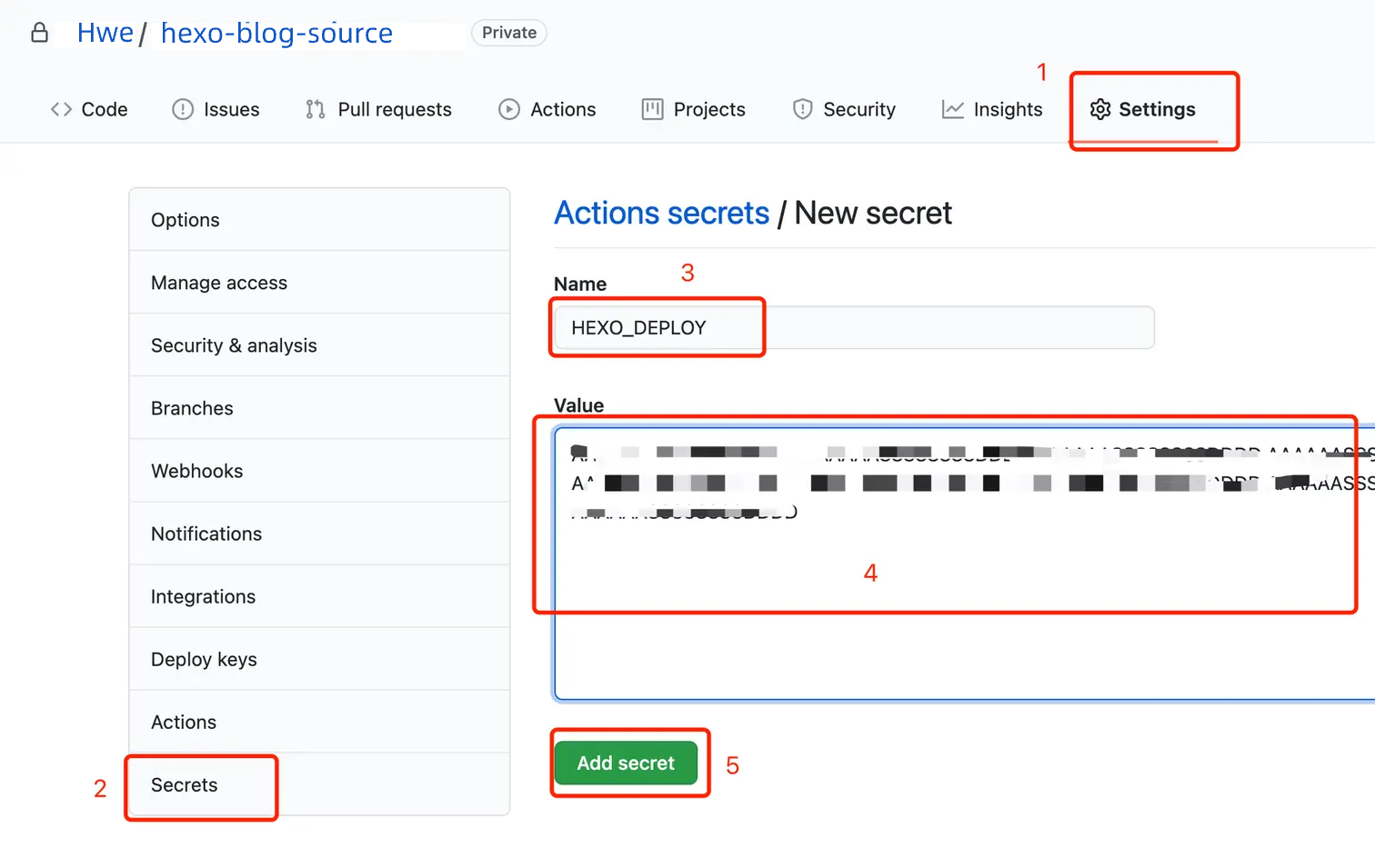Image resolution: width=1375 pixels, height=868 pixels.
Task: Click the Security shield icon
Action: click(x=802, y=110)
